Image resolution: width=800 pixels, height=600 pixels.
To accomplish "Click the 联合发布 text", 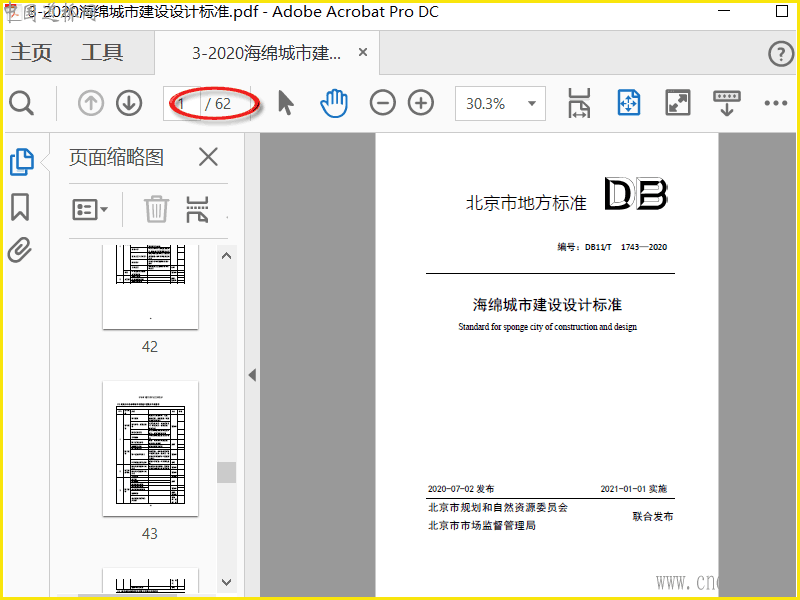I will pos(653,516).
